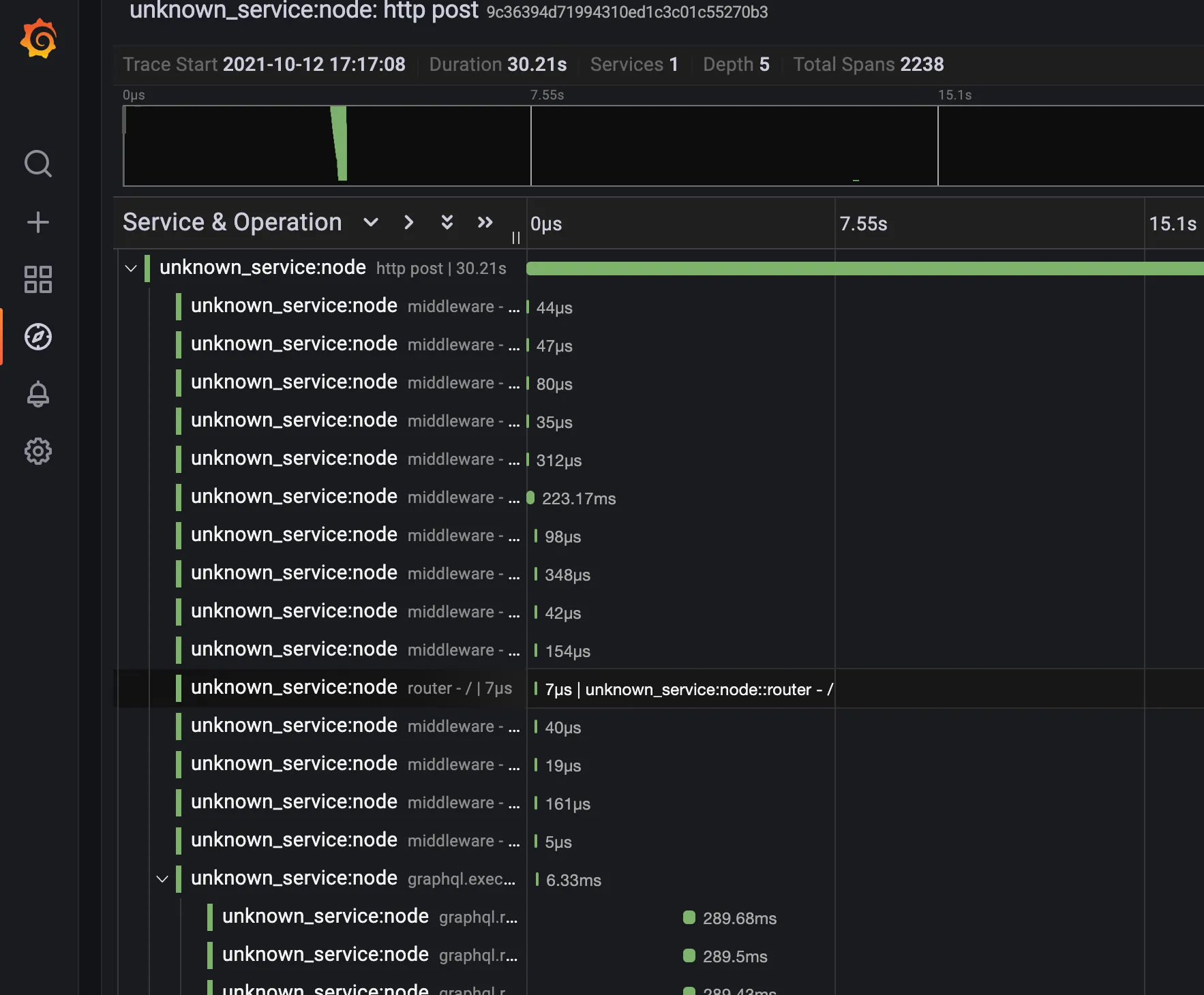
Task: Click the Trace Start 2021-10-12 17:17:08 value
Action: point(314,65)
